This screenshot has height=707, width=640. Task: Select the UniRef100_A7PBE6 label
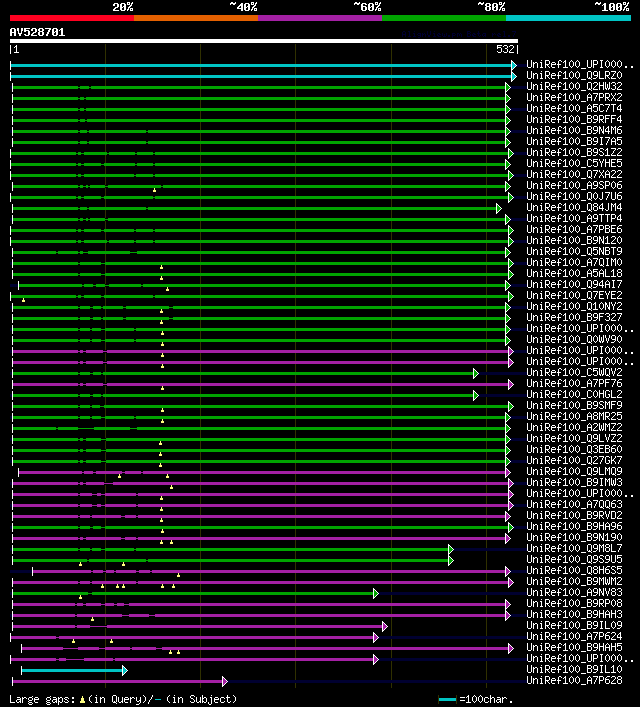point(574,230)
